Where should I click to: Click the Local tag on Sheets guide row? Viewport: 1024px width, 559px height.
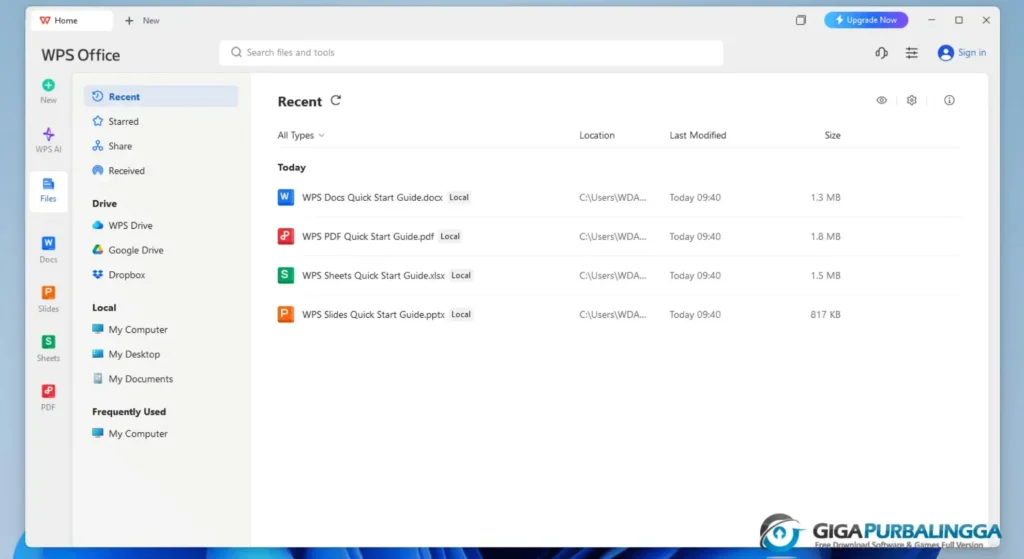coord(461,276)
